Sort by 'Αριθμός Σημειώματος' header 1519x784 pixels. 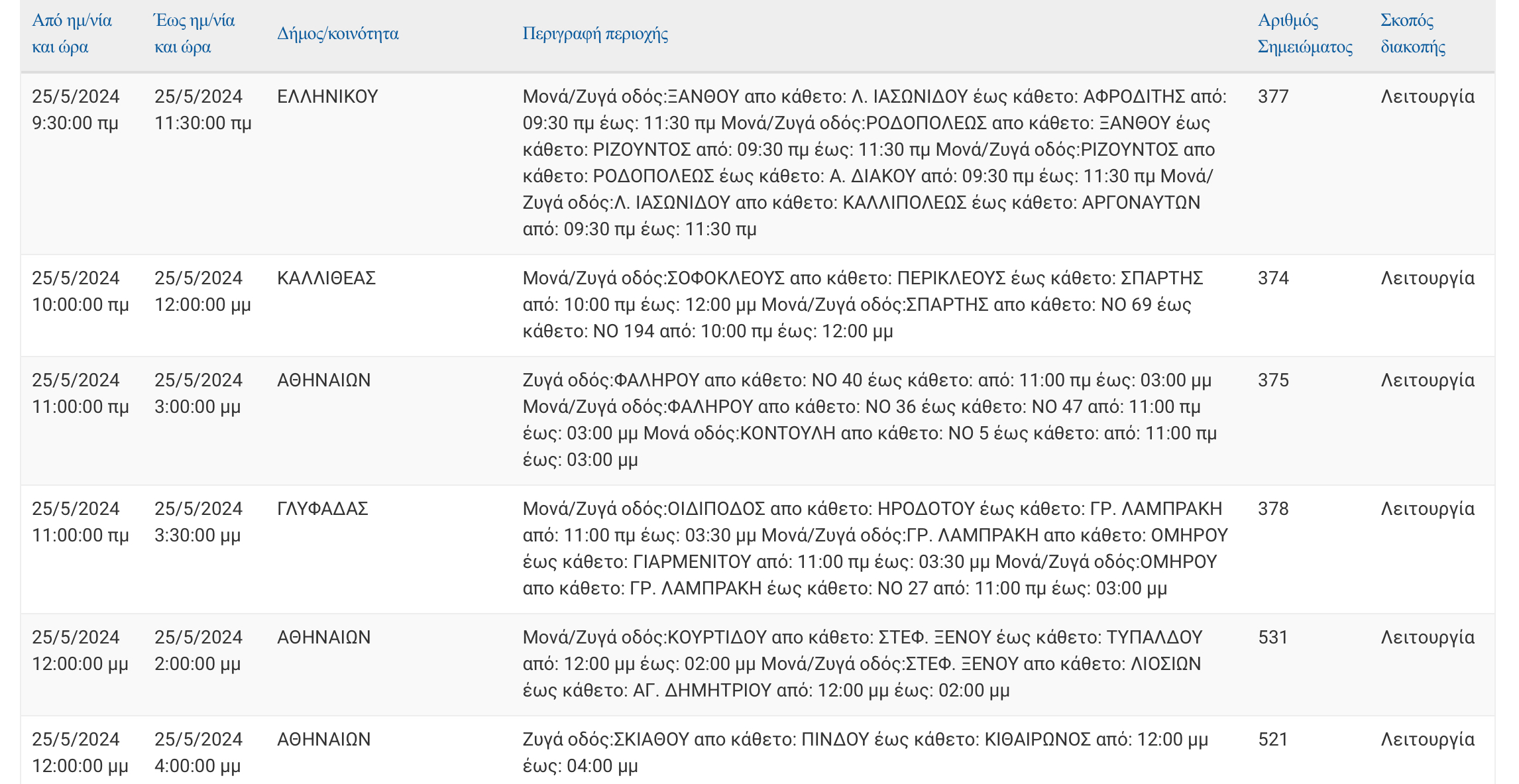point(1304,33)
